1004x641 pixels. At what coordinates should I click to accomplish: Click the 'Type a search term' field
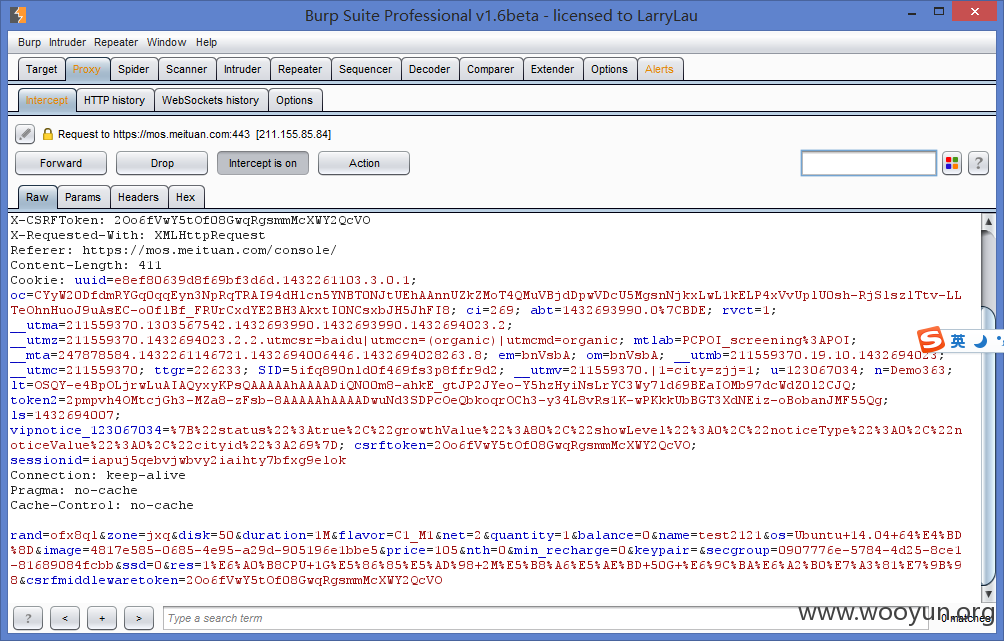click(544, 618)
